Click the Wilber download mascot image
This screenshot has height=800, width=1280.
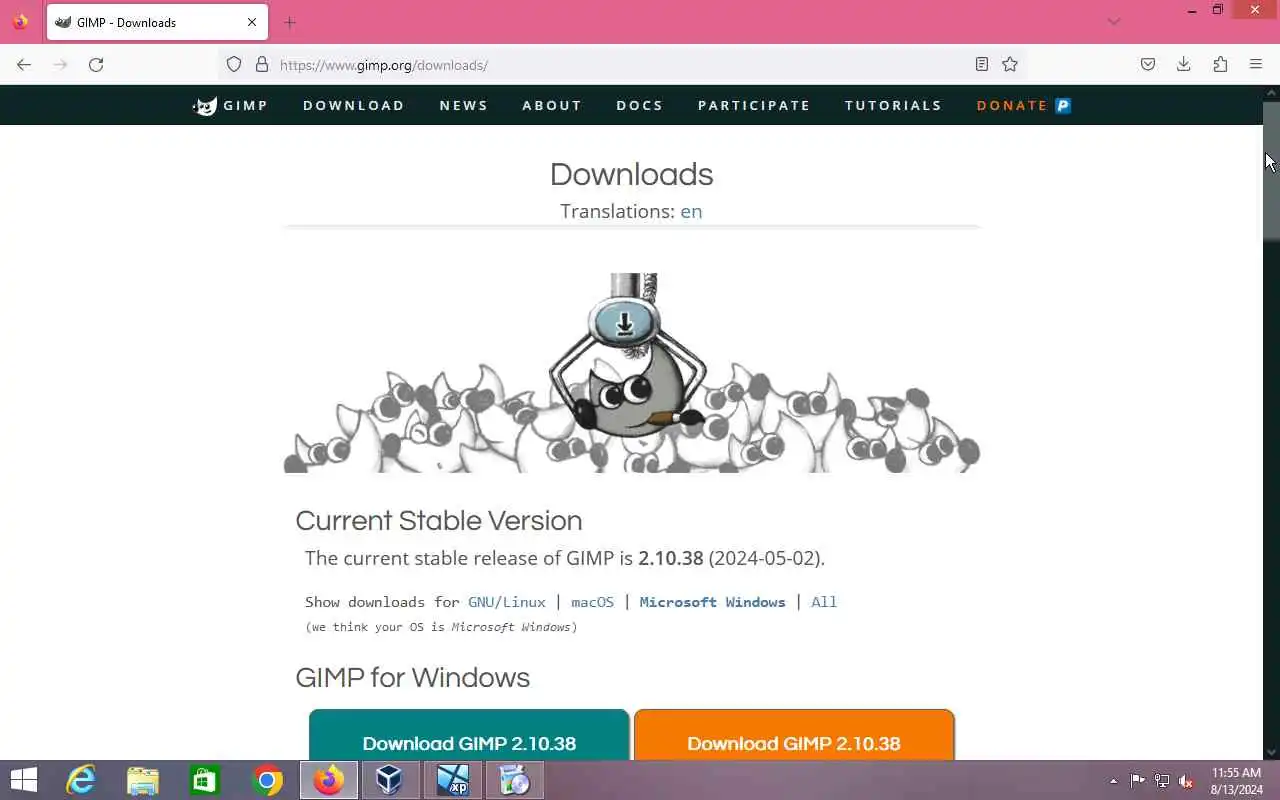(x=632, y=372)
